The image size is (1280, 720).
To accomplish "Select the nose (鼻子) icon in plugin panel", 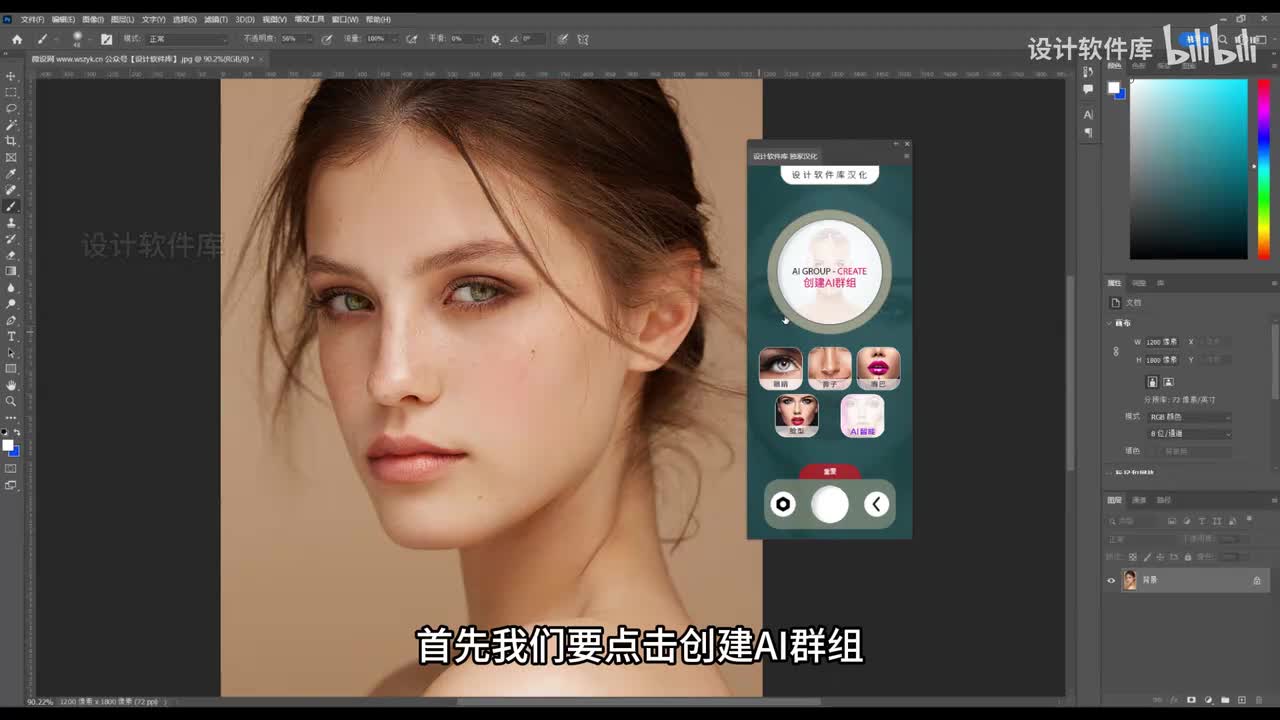I will point(829,367).
